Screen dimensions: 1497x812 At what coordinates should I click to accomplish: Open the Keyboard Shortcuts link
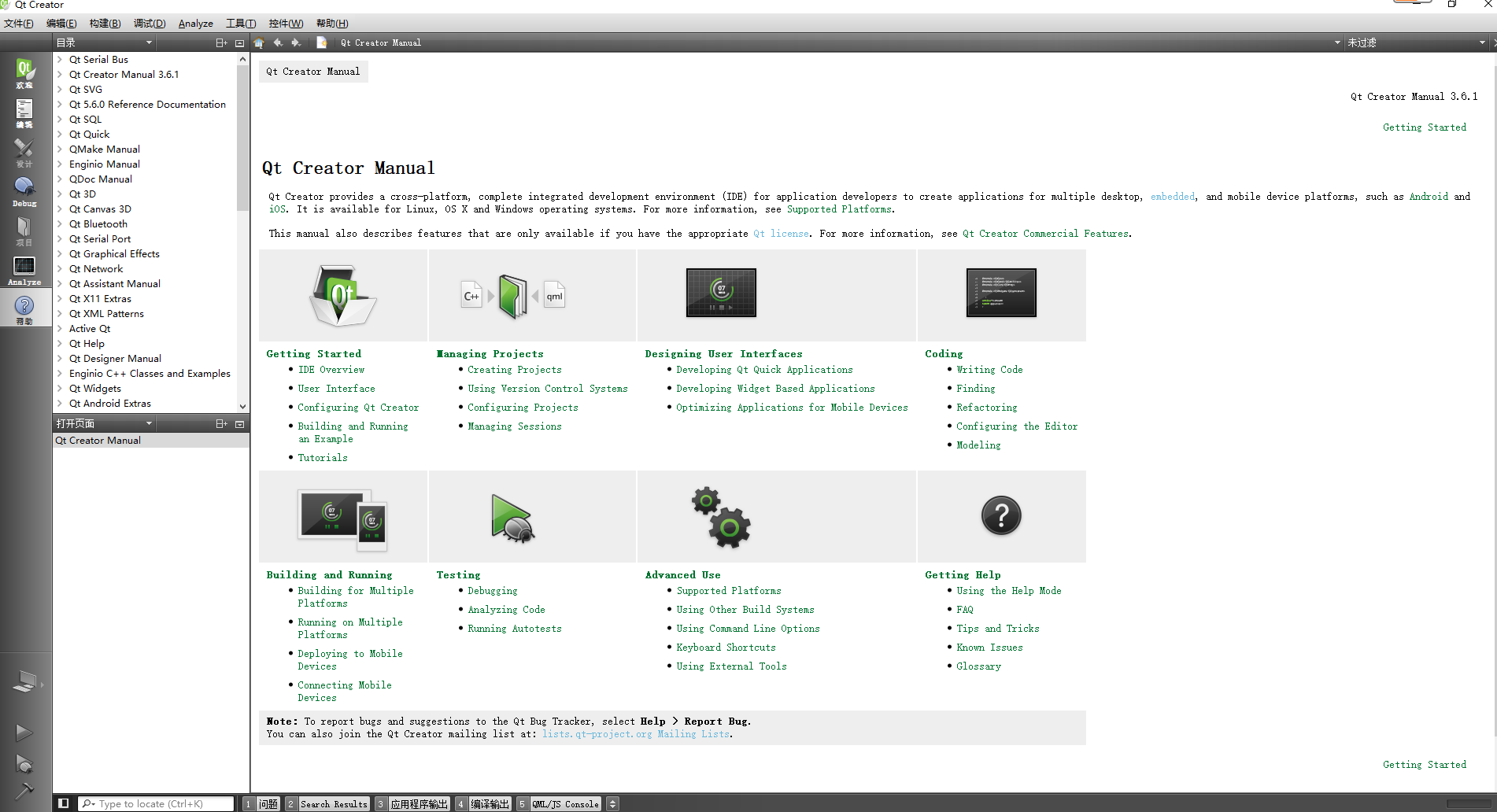tap(726, 648)
